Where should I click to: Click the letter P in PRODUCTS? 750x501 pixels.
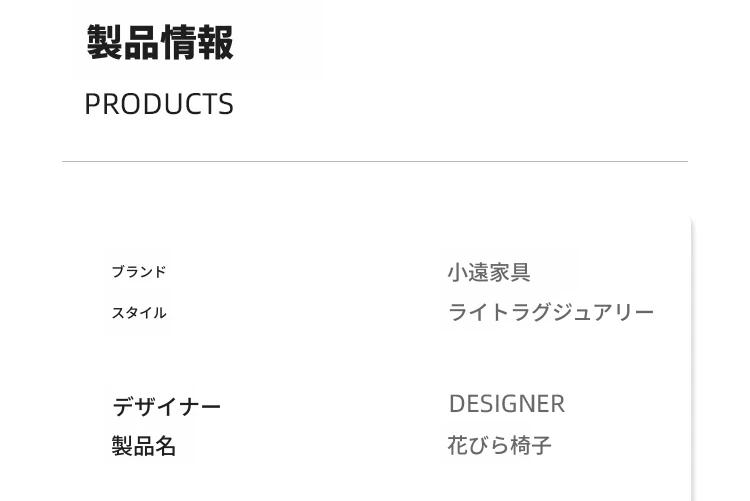pyautogui.click(x=92, y=104)
